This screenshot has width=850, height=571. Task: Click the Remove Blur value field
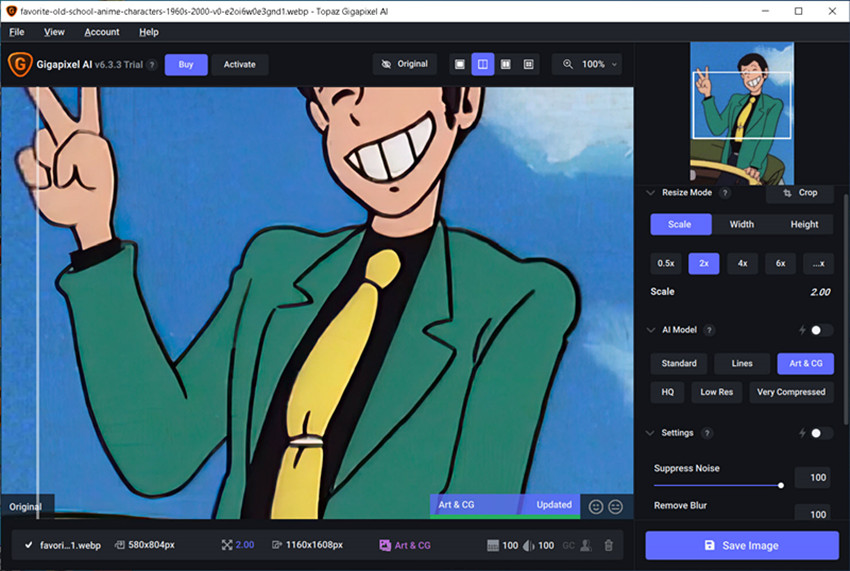pyautogui.click(x=812, y=512)
